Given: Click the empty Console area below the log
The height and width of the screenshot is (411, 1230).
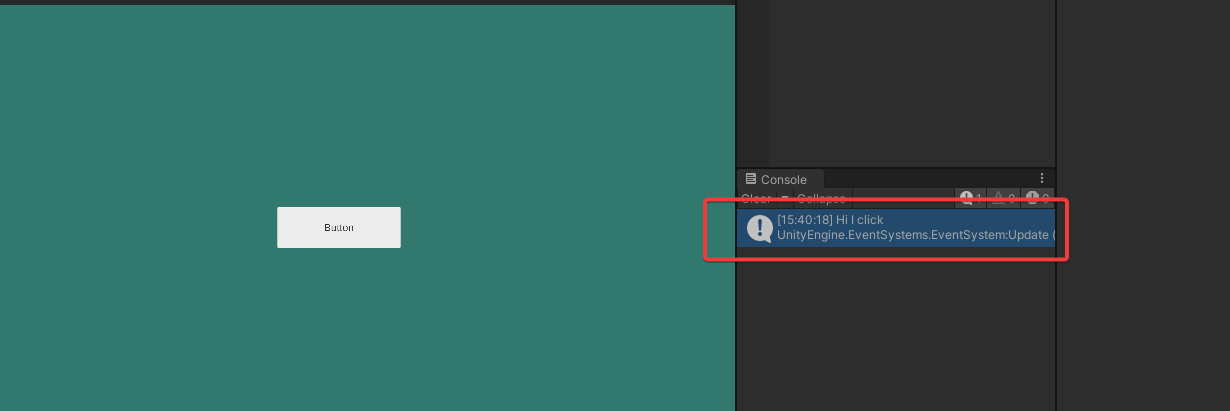Looking at the screenshot, I should (x=896, y=330).
